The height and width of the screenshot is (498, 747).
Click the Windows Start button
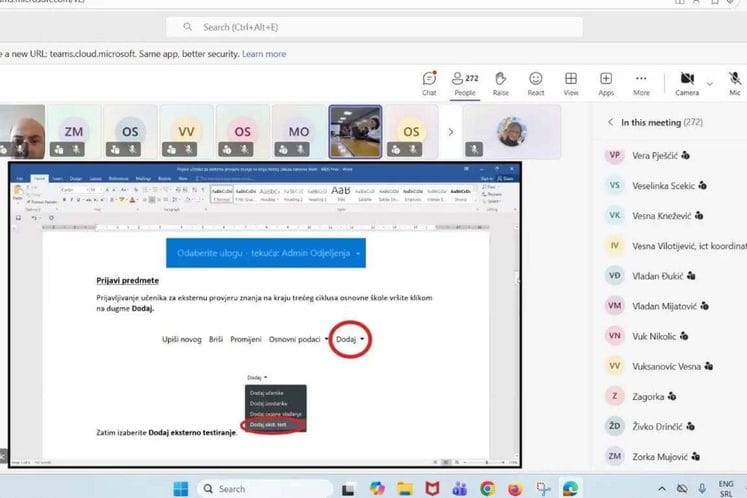(x=181, y=488)
